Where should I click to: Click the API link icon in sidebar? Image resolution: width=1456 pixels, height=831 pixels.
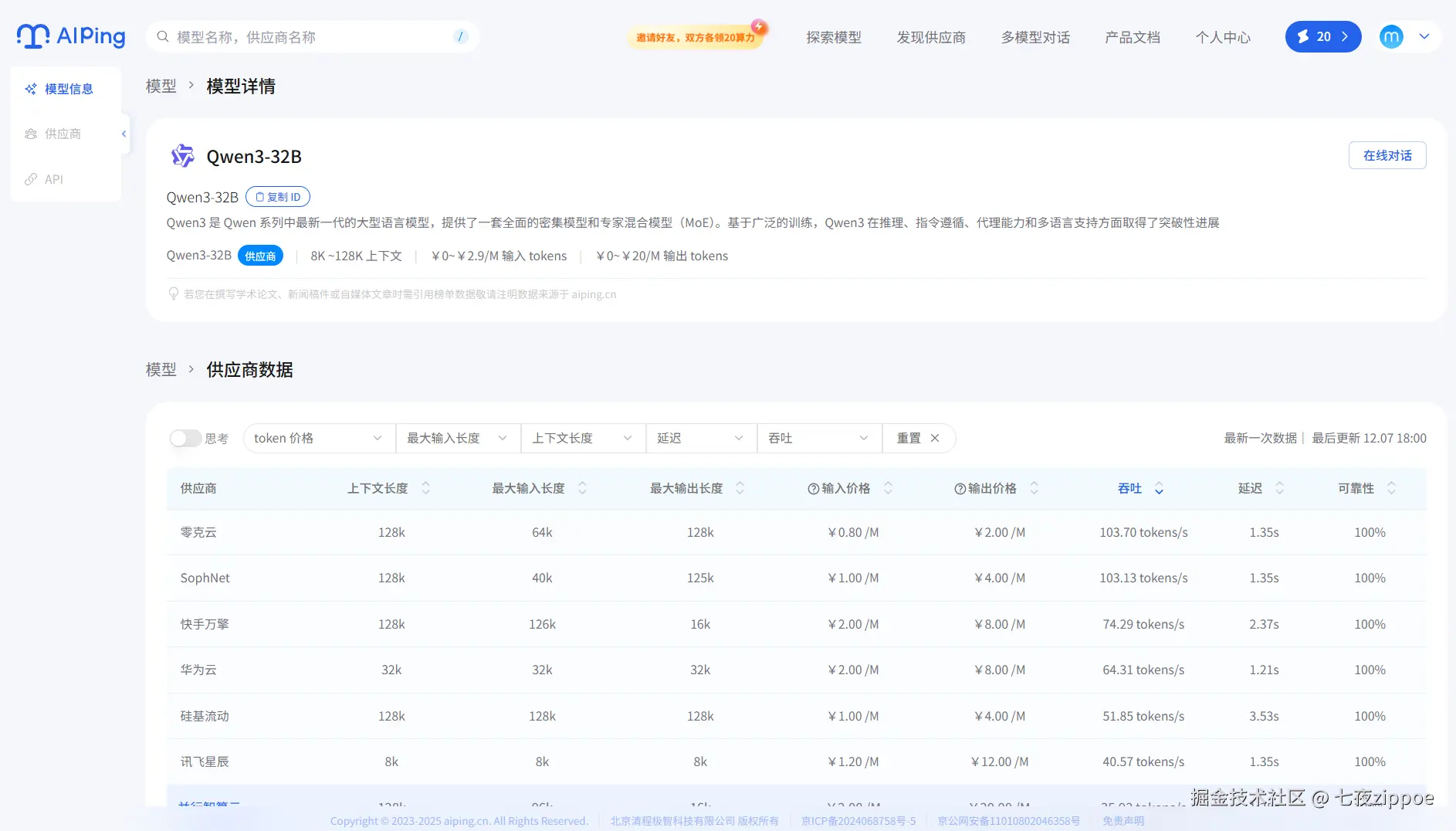(31, 179)
